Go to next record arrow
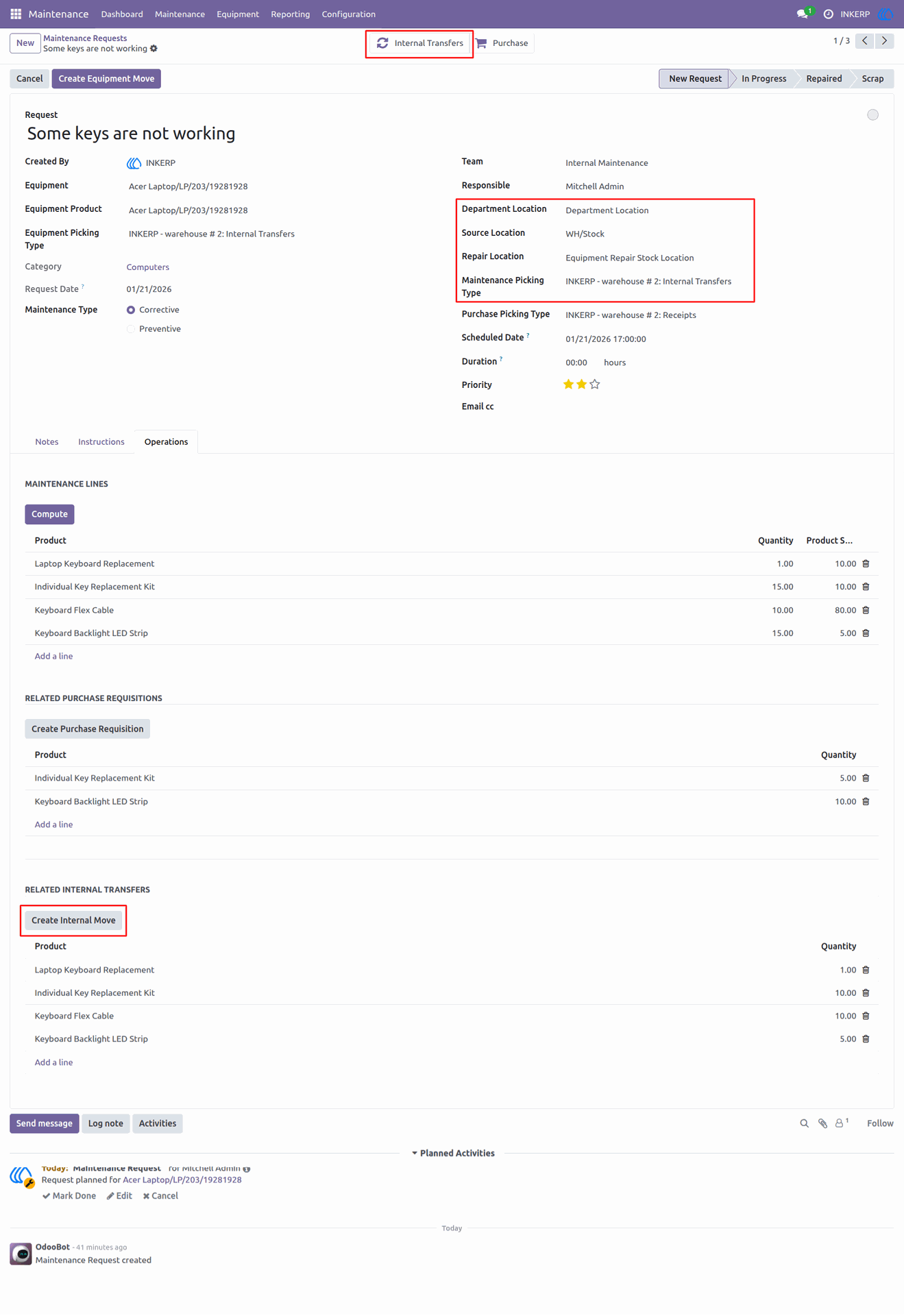Screen dimensions: 904x1316 point(885,41)
